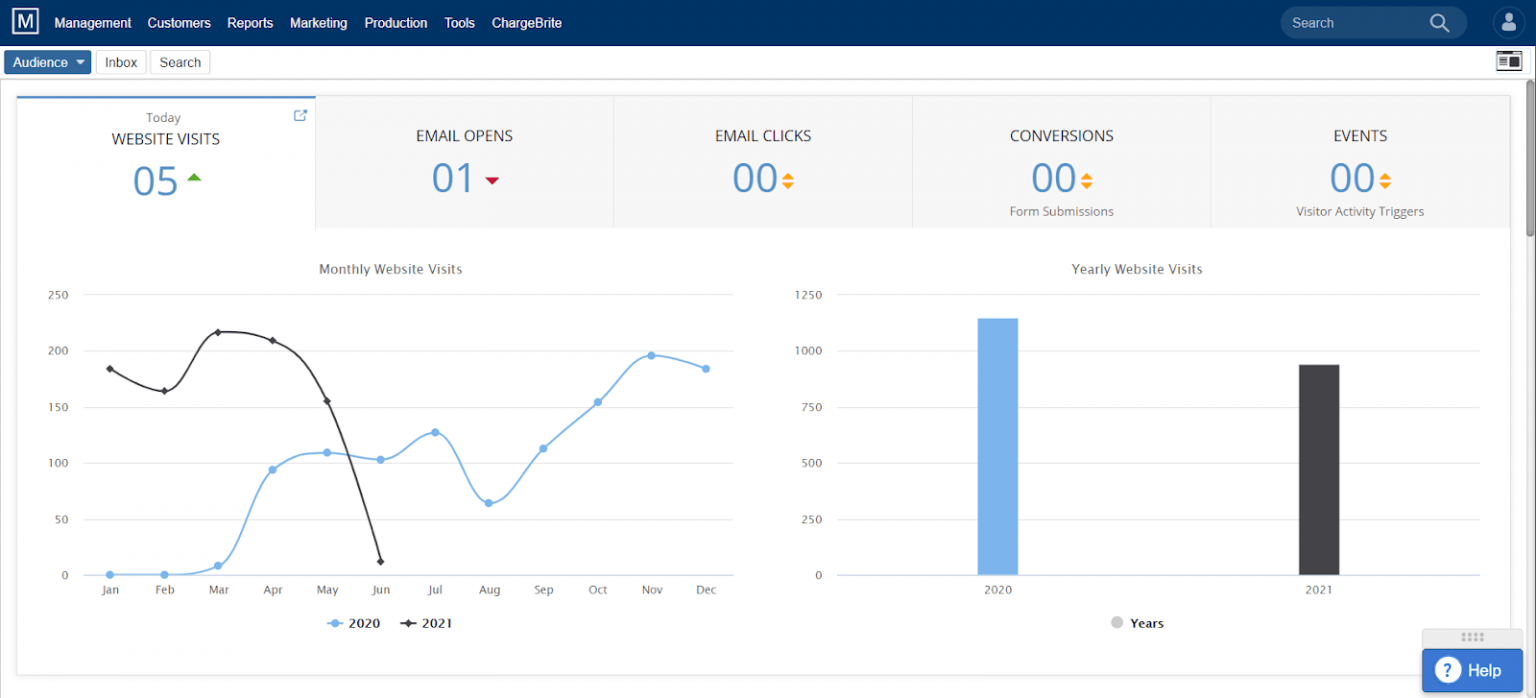
Task: Toggle the Years legend under yearly chart
Action: pos(1136,623)
